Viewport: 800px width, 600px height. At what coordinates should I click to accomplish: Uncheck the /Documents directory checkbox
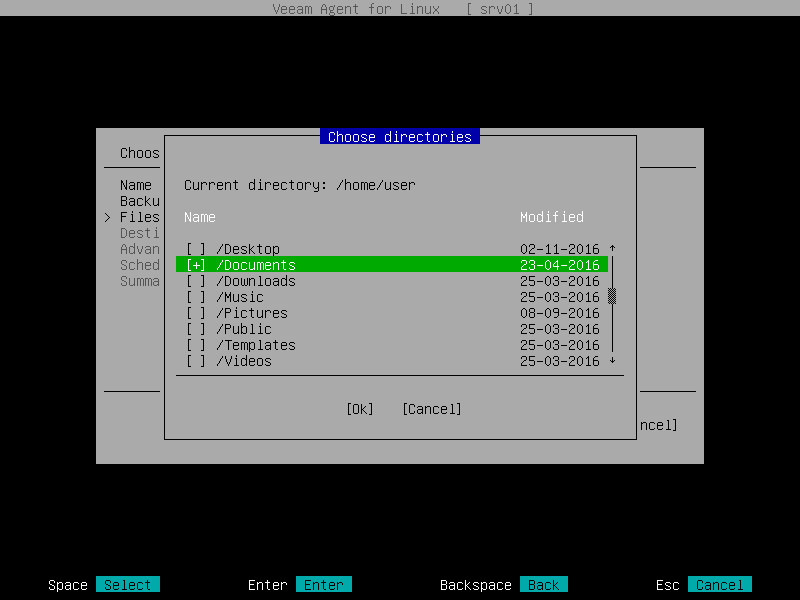click(x=196, y=265)
